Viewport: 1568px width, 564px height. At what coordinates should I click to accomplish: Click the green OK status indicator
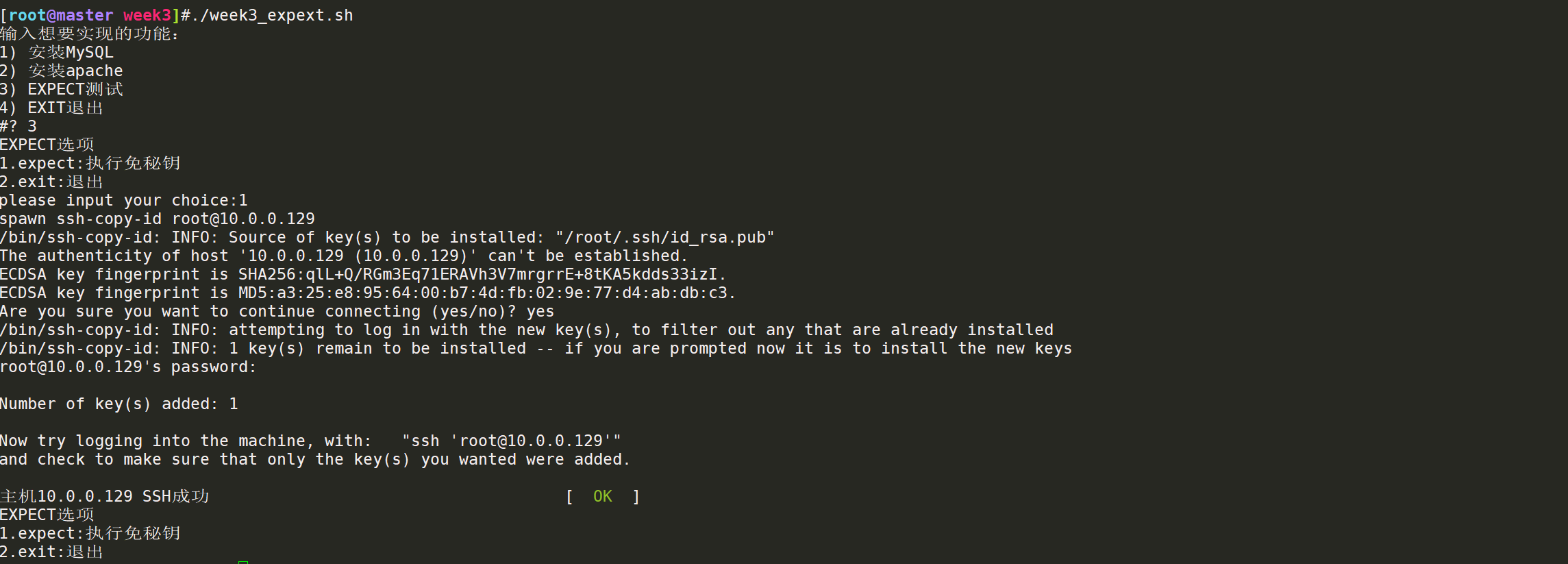pyautogui.click(x=602, y=496)
